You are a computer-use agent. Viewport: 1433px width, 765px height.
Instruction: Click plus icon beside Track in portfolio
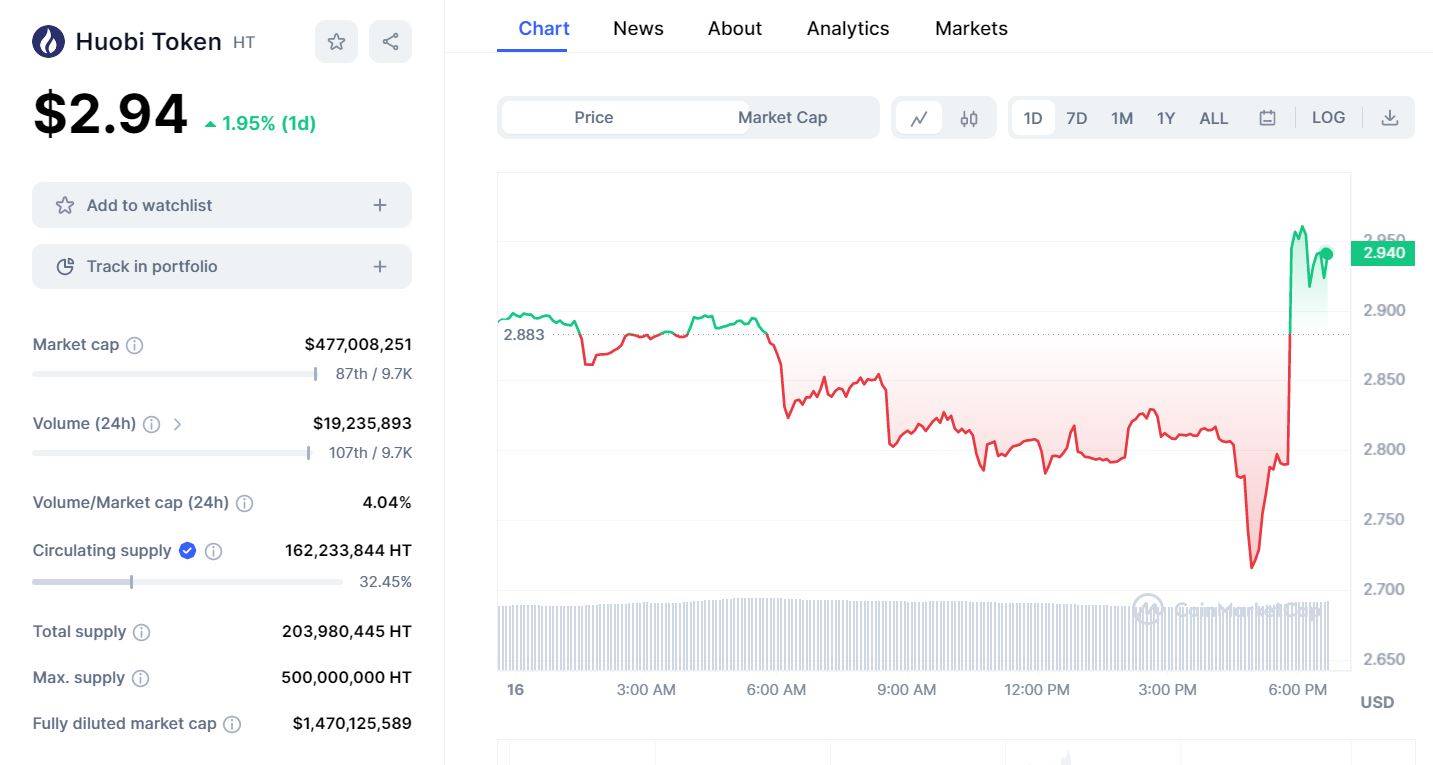pyautogui.click(x=380, y=266)
